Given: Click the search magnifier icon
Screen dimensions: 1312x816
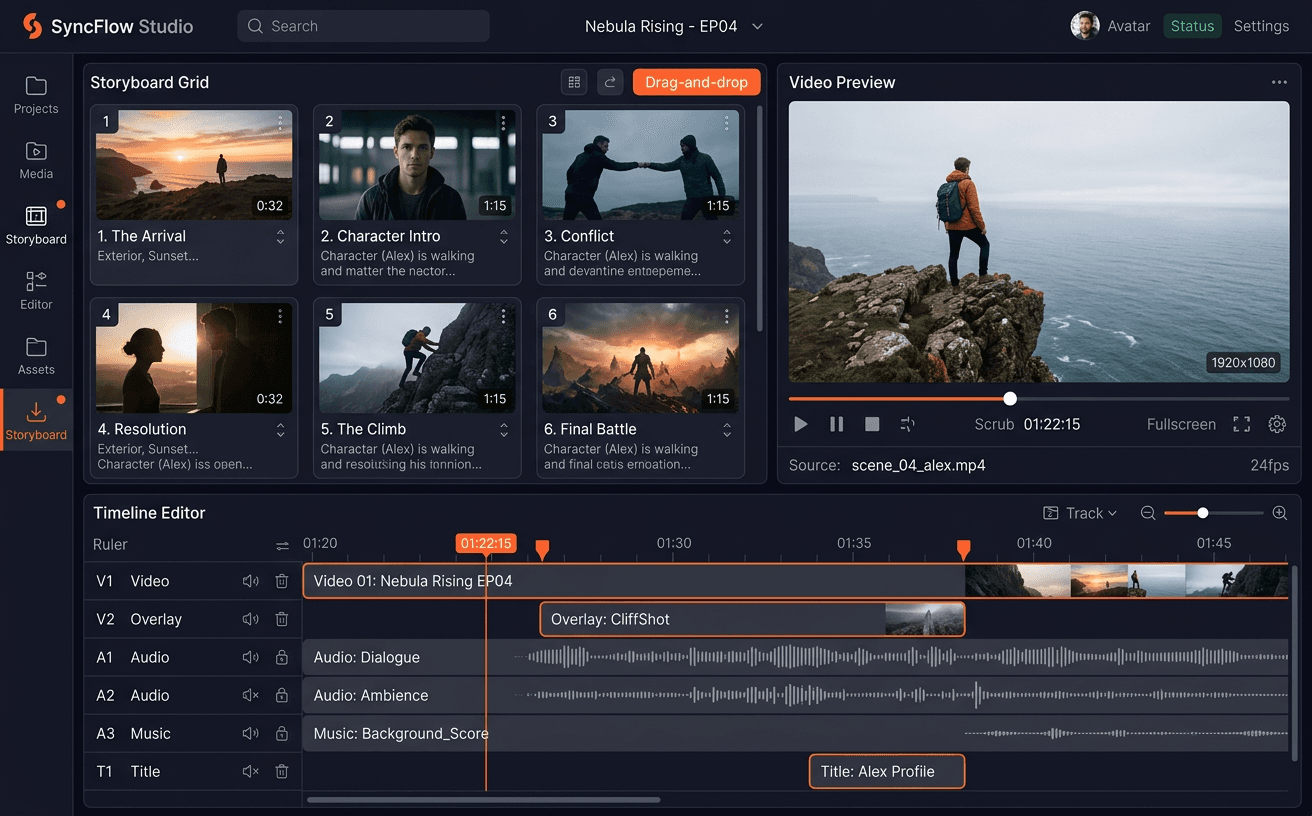Looking at the screenshot, I should point(256,26).
